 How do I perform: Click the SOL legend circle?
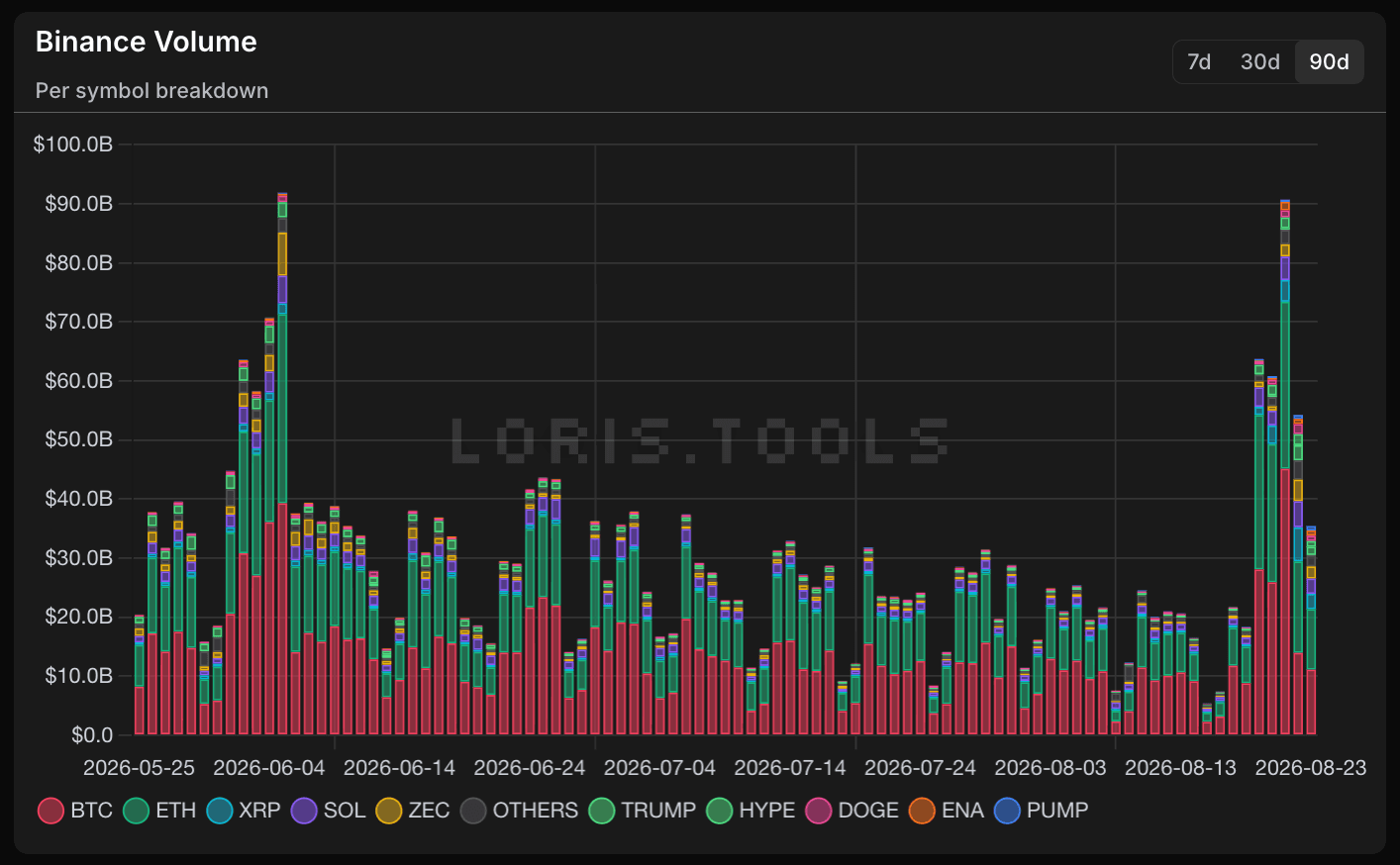tap(304, 811)
